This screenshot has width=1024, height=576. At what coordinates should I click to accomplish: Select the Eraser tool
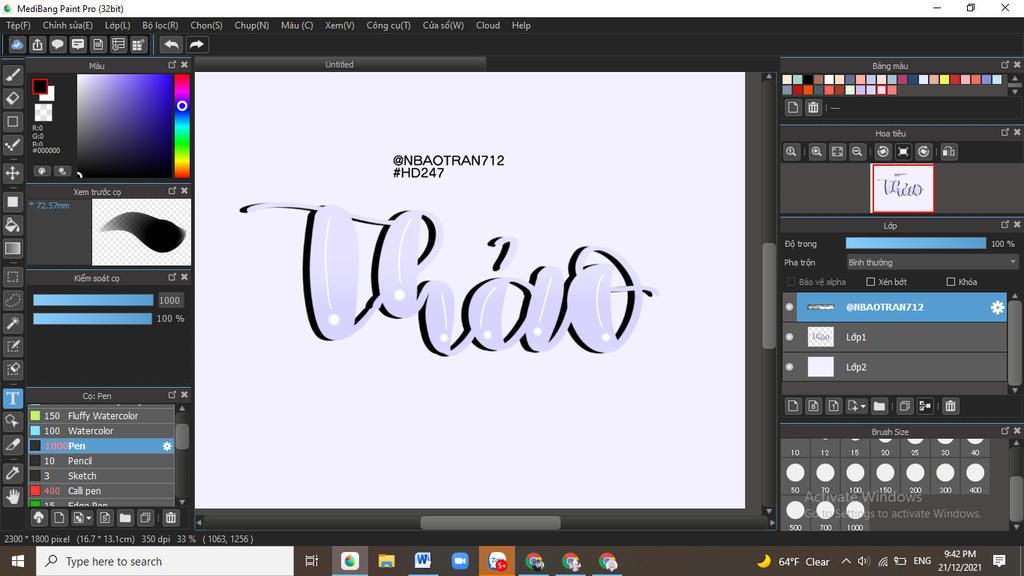12,98
